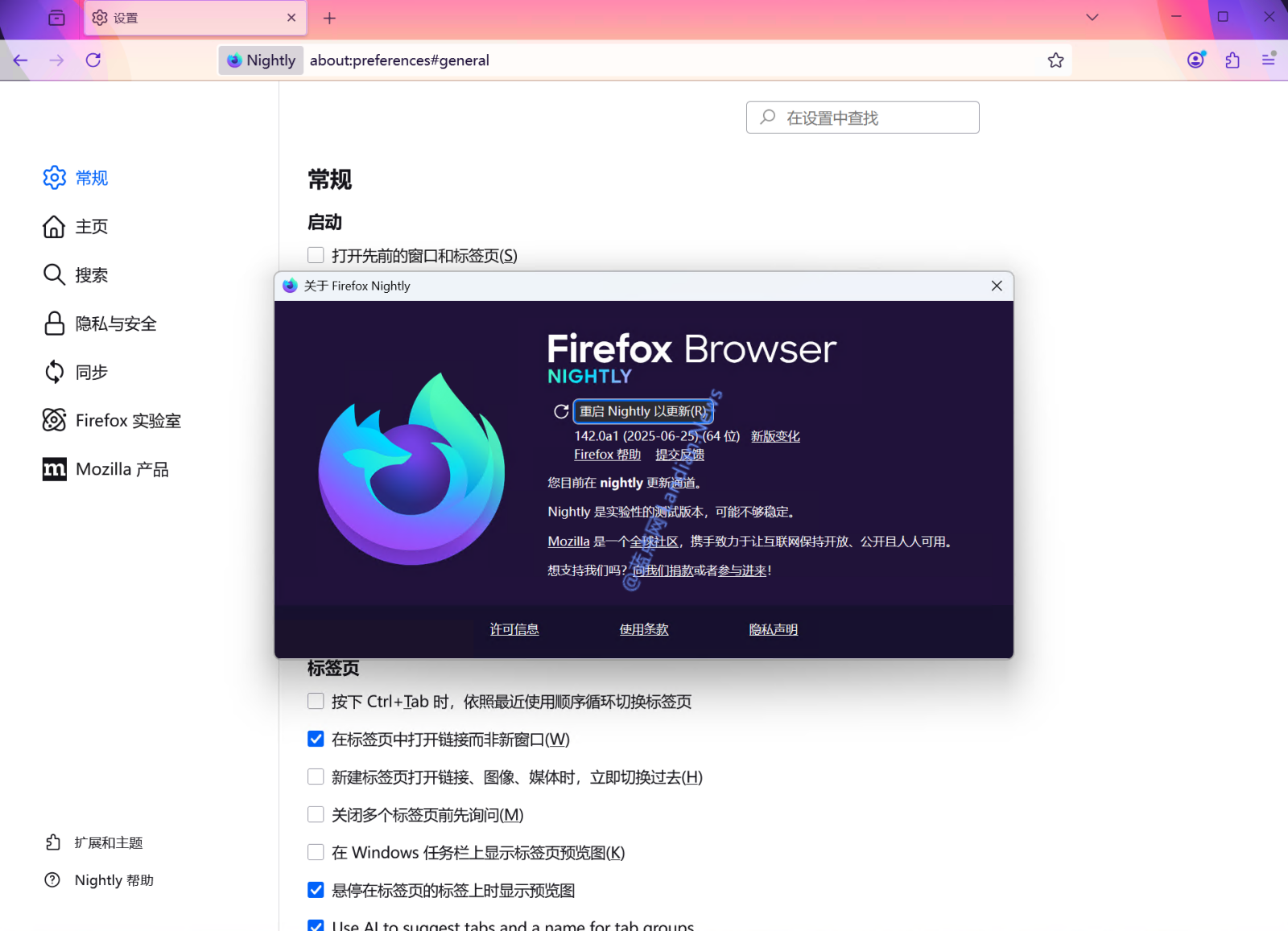Enable Windows taskbar tab previews checkbox
The width and height of the screenshot is (1288, 931).
click(316, 853)
